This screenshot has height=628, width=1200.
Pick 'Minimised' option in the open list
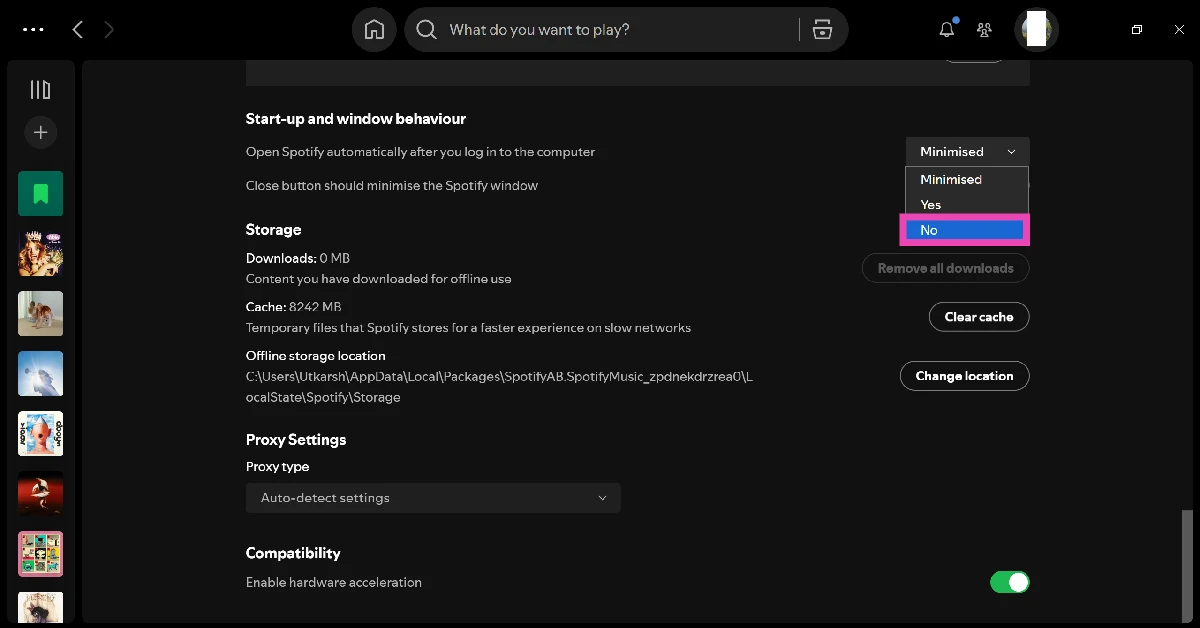pos(964,180)
